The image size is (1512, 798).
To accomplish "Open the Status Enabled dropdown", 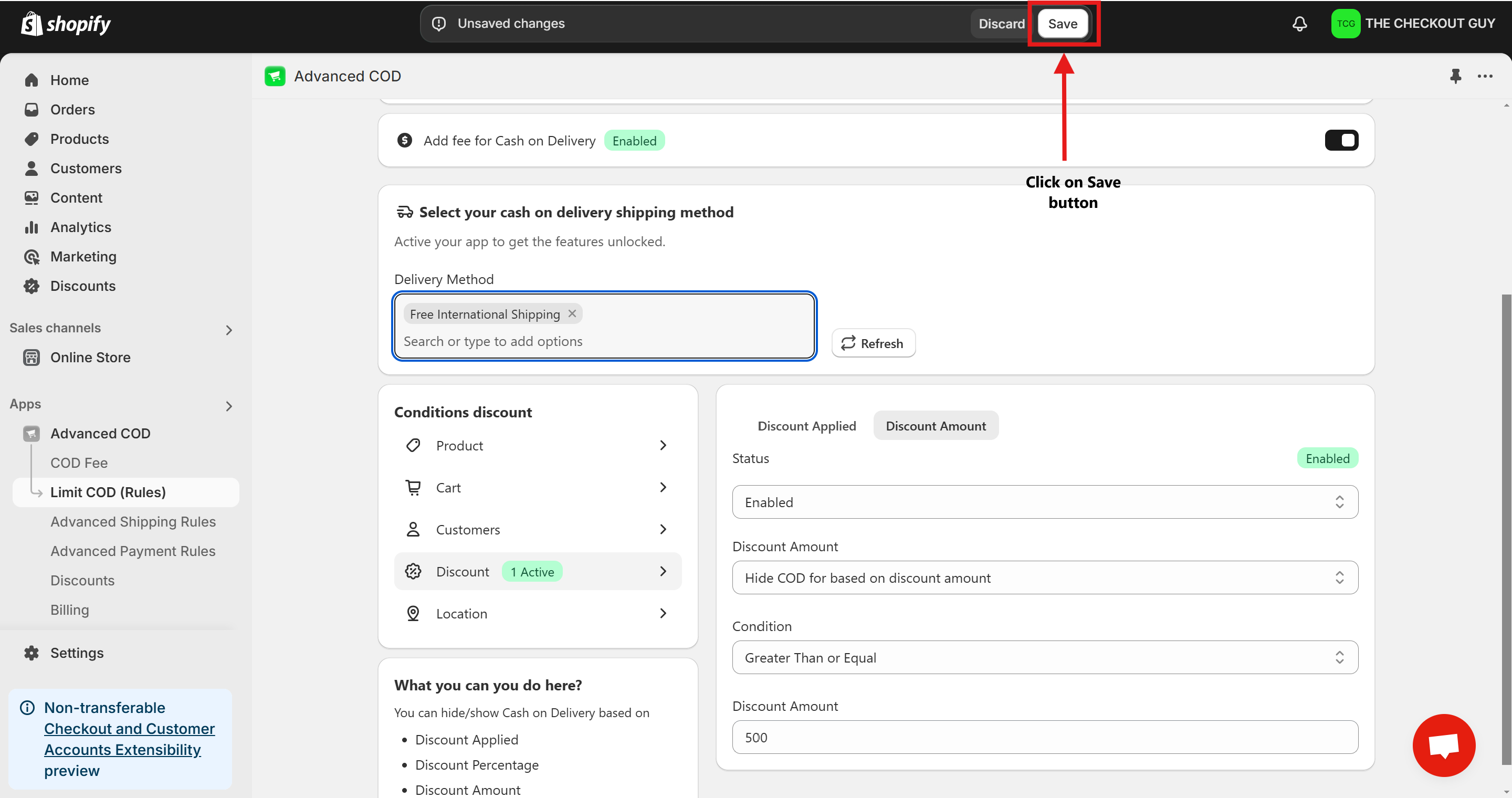I will click(x=1045, y=502).
